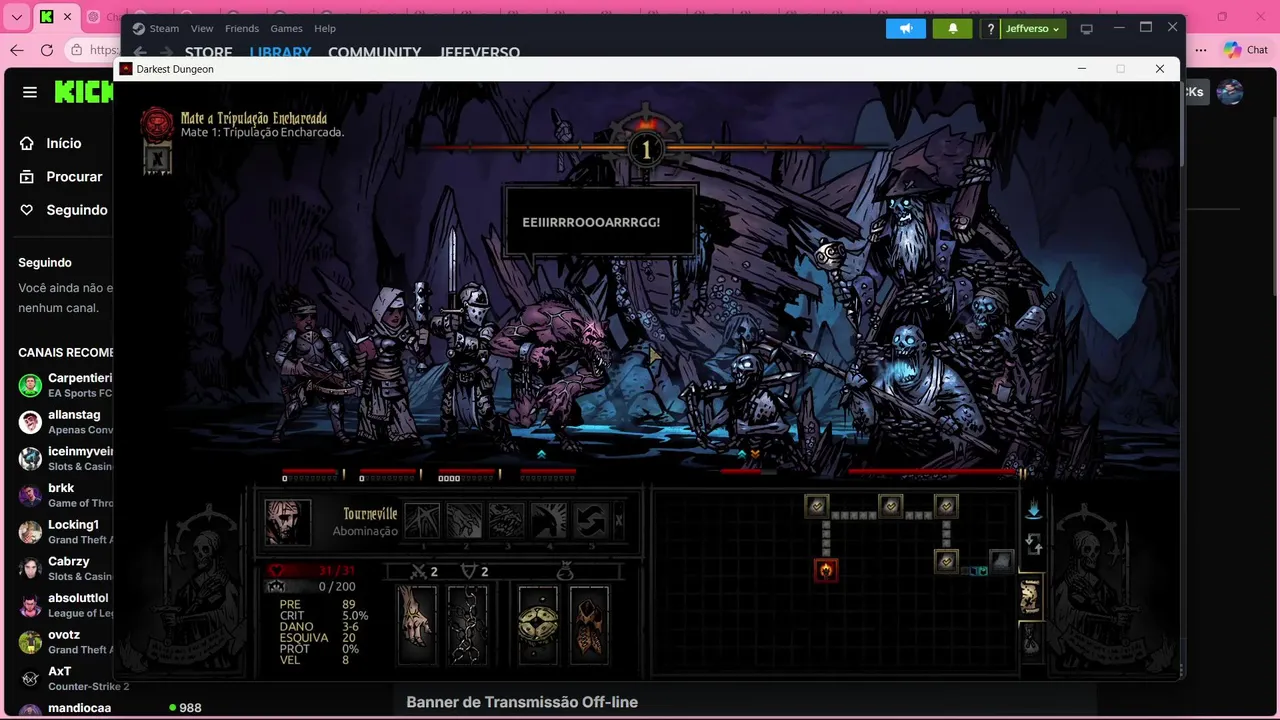Viewport: 1280px width, 720px height.
Task: Click the stress bar showing 0 / 200
Action: tap(312, 587)
